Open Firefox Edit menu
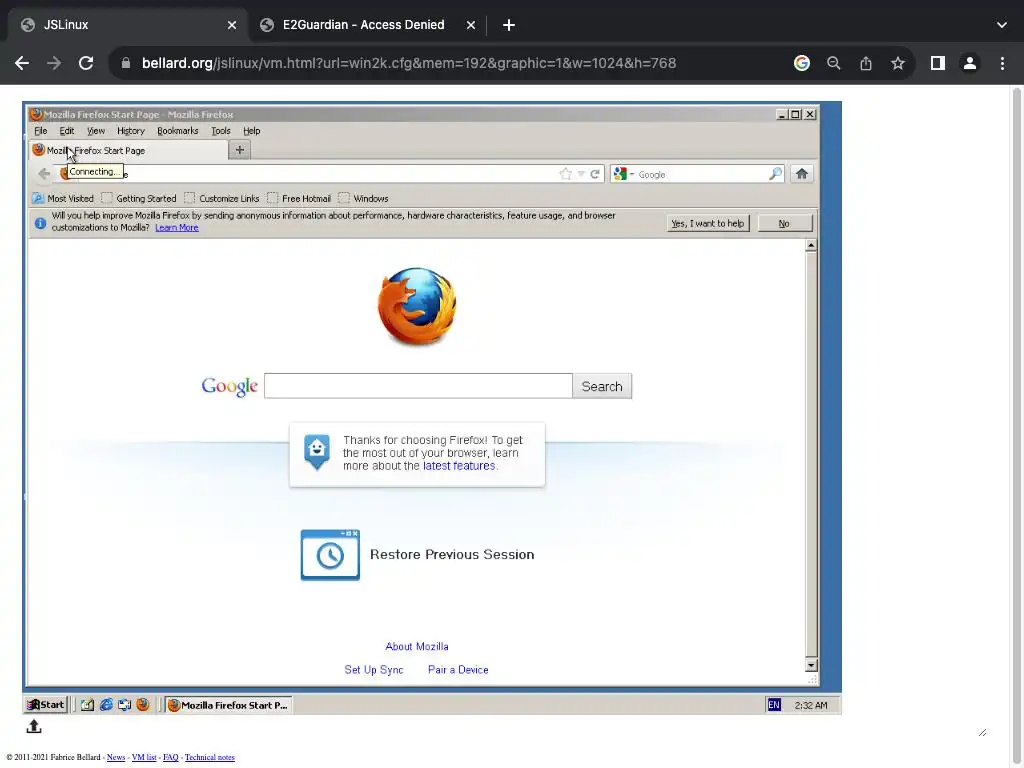This screenshot has width=1024, height=768. [67, 131]
